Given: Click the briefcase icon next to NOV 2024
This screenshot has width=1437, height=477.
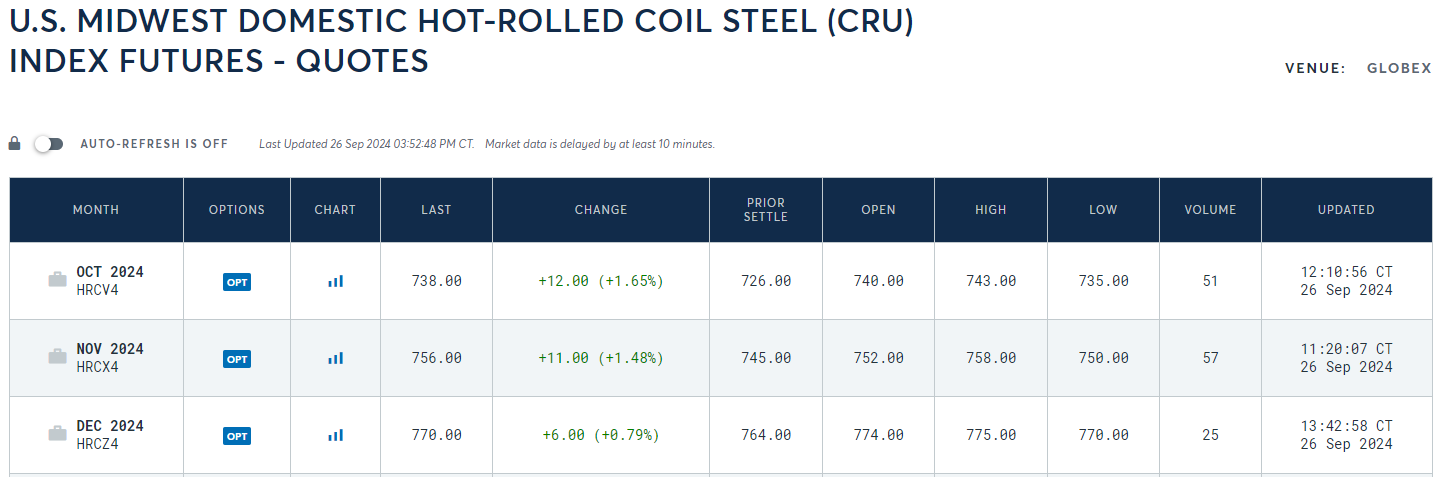Looking at the screenshot, I should [x=58, y=357].
